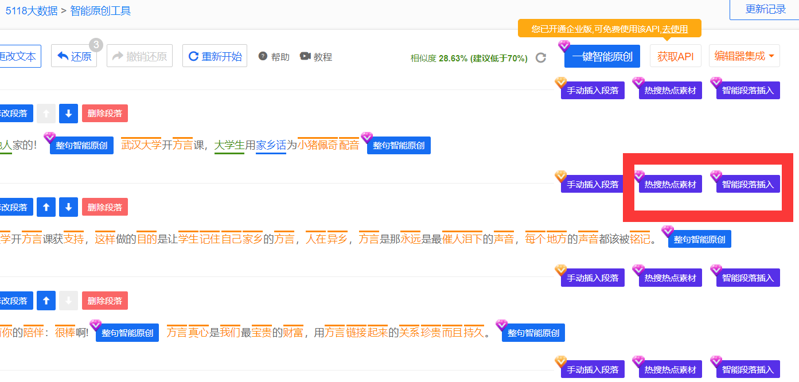The image size is (799, 382).
Task: Click 整句智能原创 after 小猪佩奇配音
Action: pyautogui.click(x=399, y=146)
